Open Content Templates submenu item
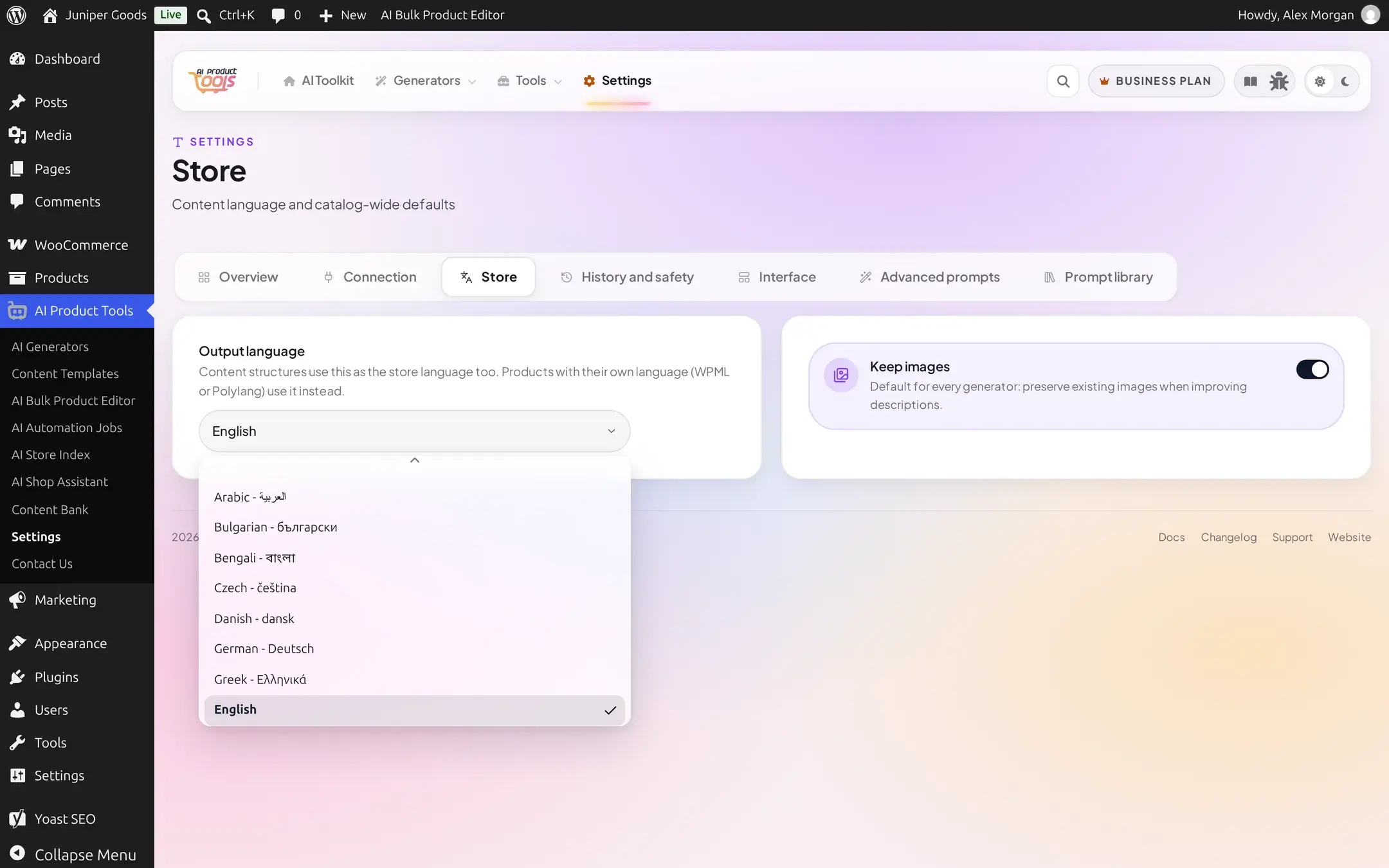The height and width of the screenshot is (868, 1389). click(65, 374)
